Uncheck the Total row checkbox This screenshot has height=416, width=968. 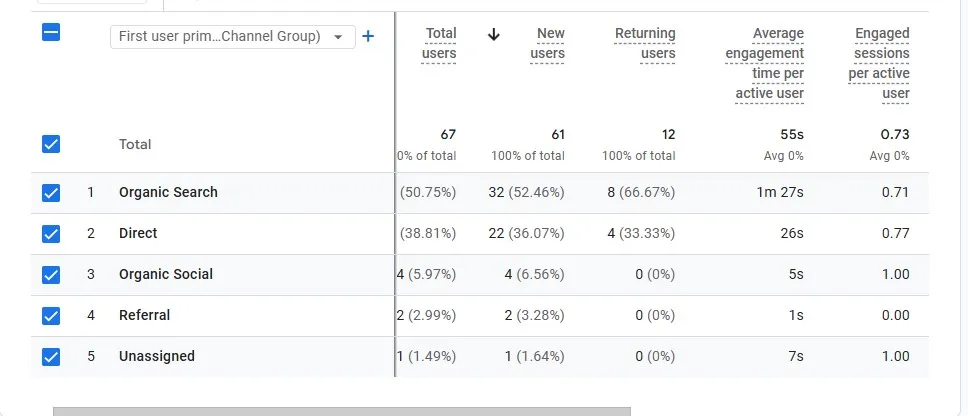pos(51,144)
